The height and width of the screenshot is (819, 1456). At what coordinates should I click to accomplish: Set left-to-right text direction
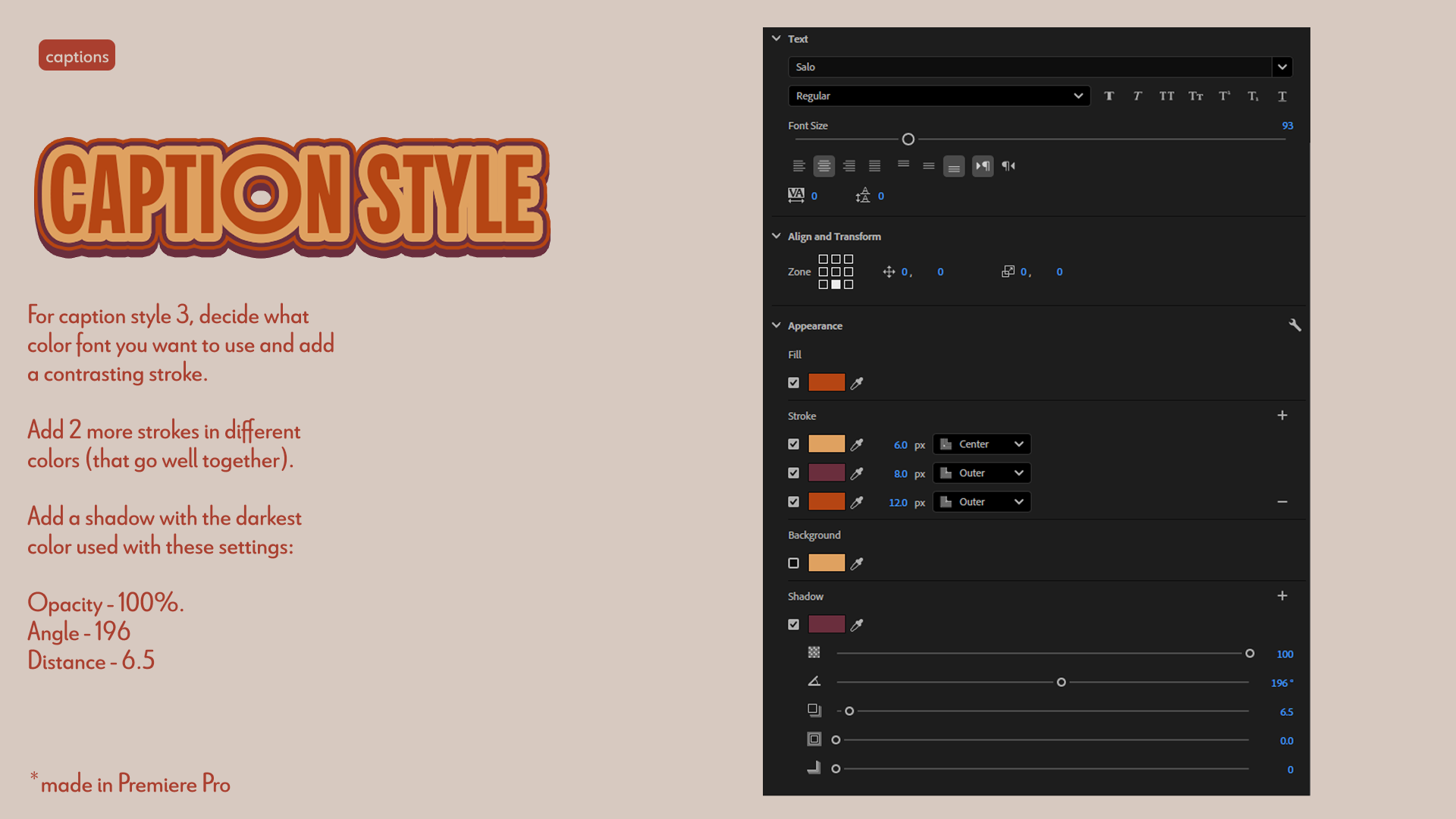tap(983, 166)
